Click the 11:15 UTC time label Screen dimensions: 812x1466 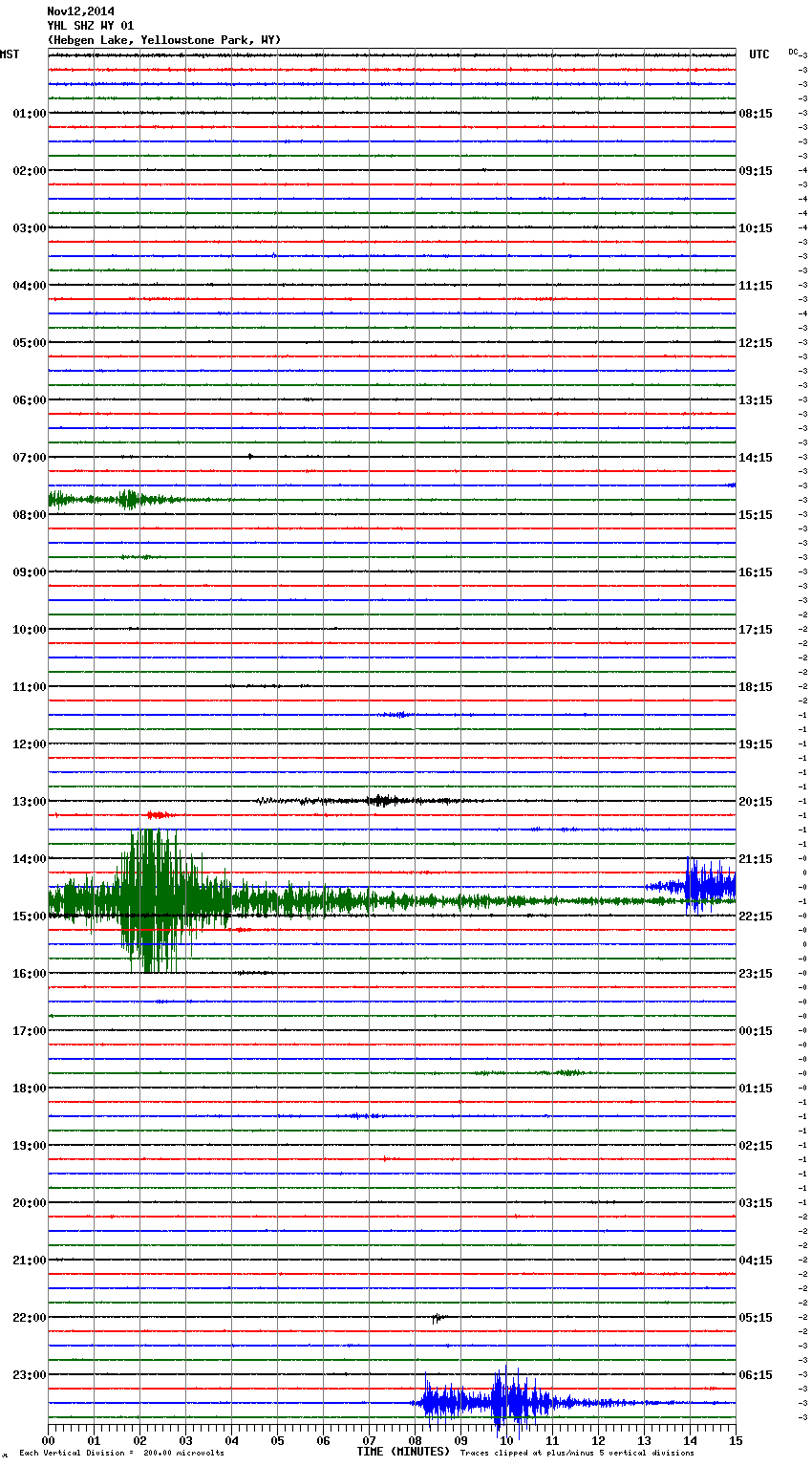(x=756, y=286)
